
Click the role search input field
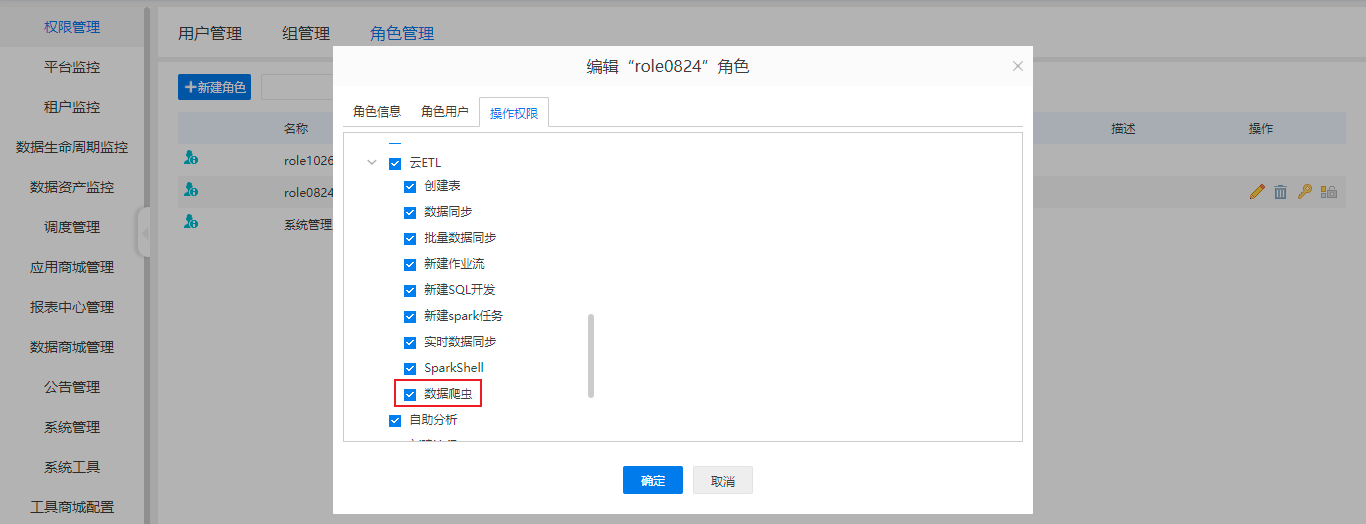pos(297,87)
